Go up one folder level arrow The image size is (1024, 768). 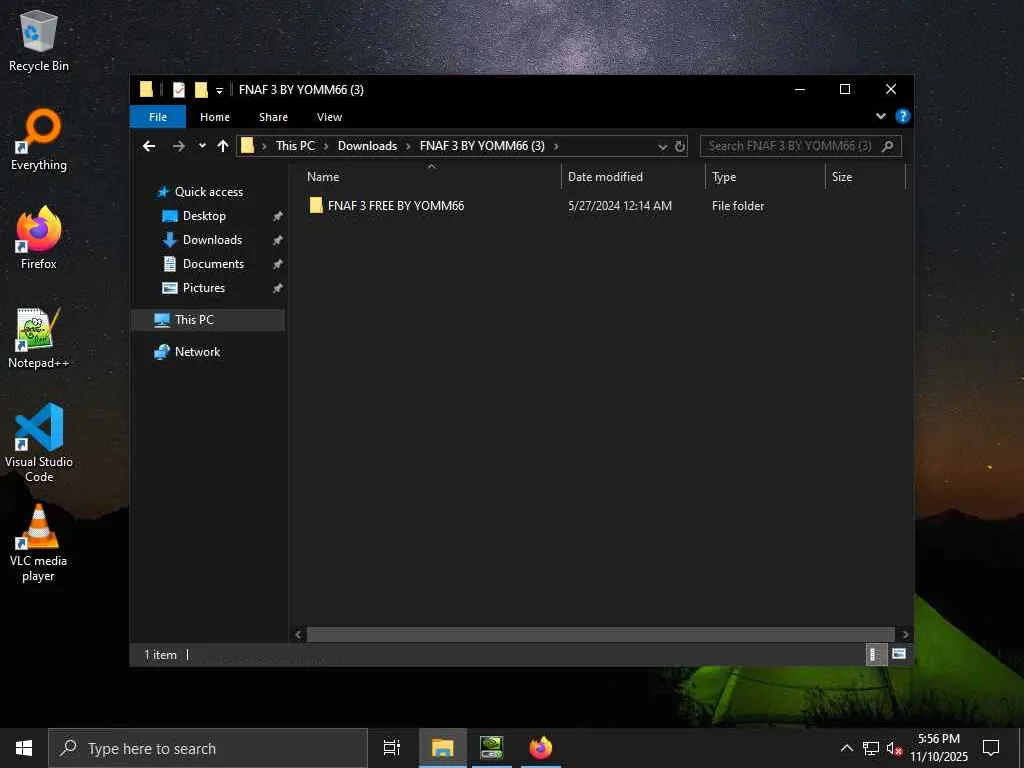coord(223,146)
